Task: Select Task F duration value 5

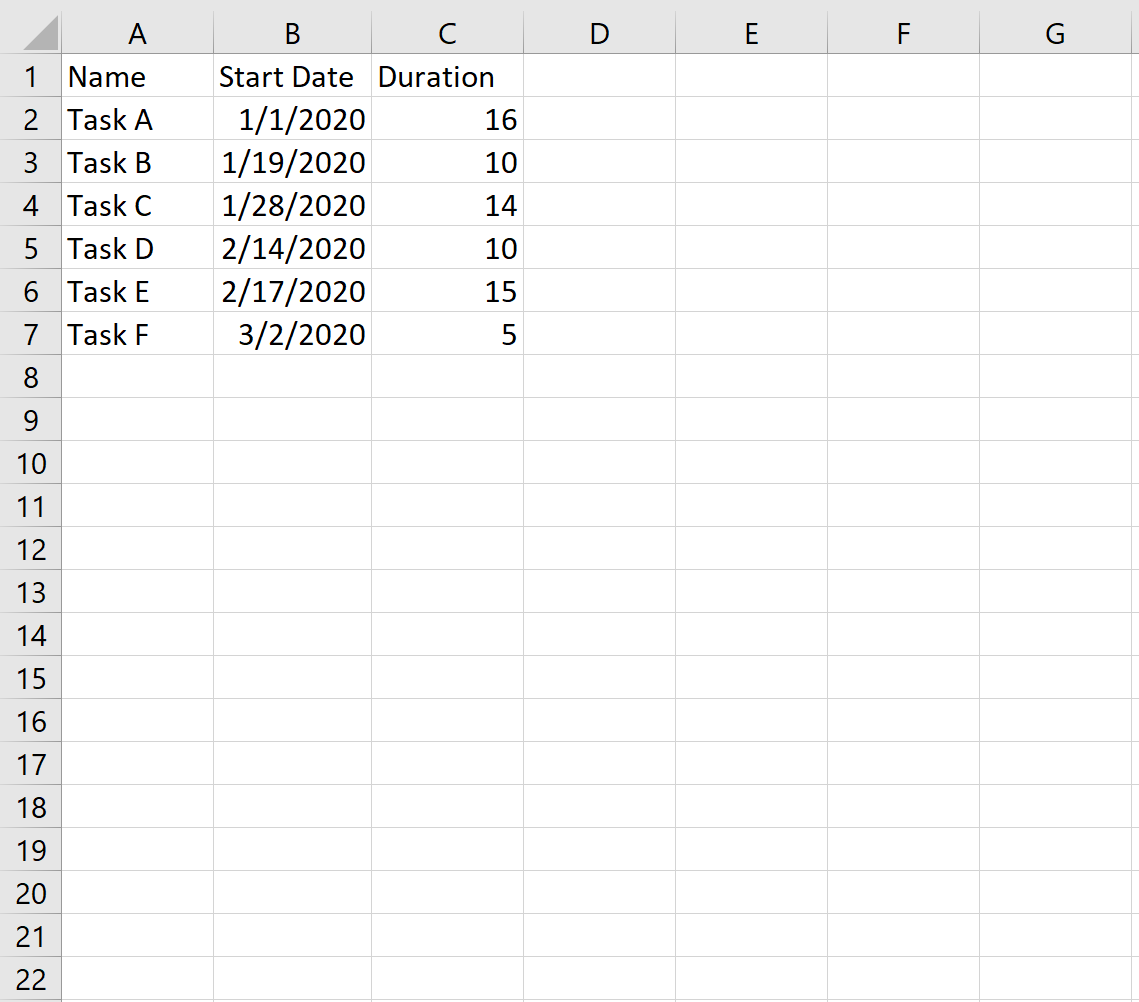Action: (447, 334)
